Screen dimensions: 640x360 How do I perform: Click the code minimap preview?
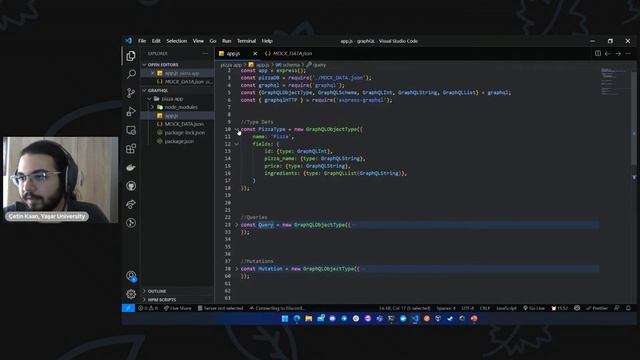[x=613, y=82]
